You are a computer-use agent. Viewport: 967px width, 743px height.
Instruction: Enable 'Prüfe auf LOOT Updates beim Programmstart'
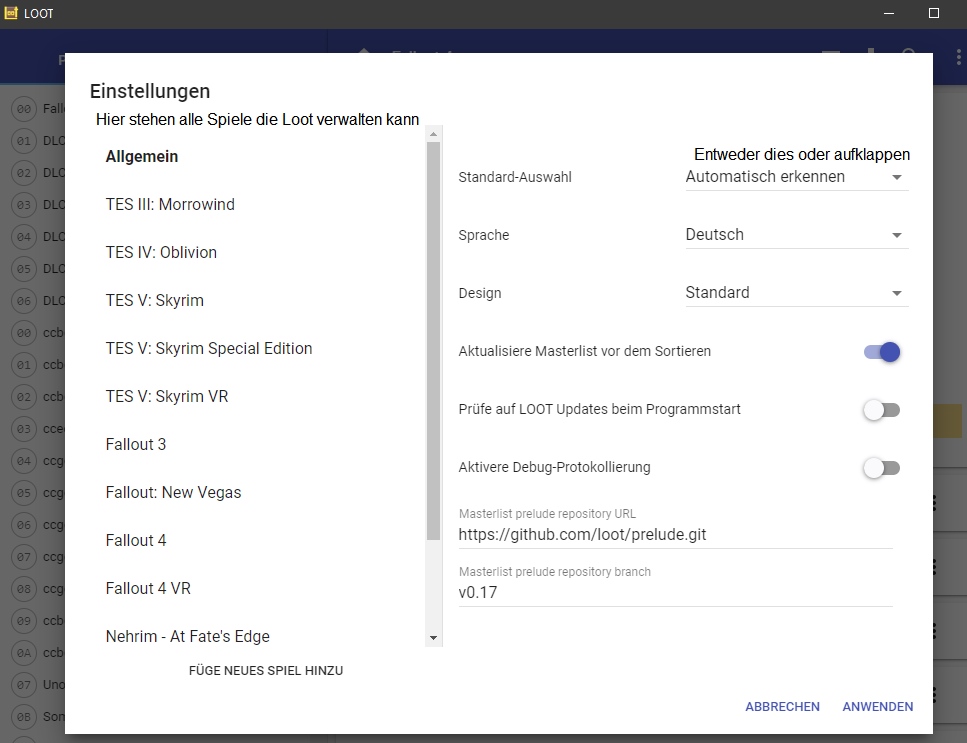click(x=882, y=410)
